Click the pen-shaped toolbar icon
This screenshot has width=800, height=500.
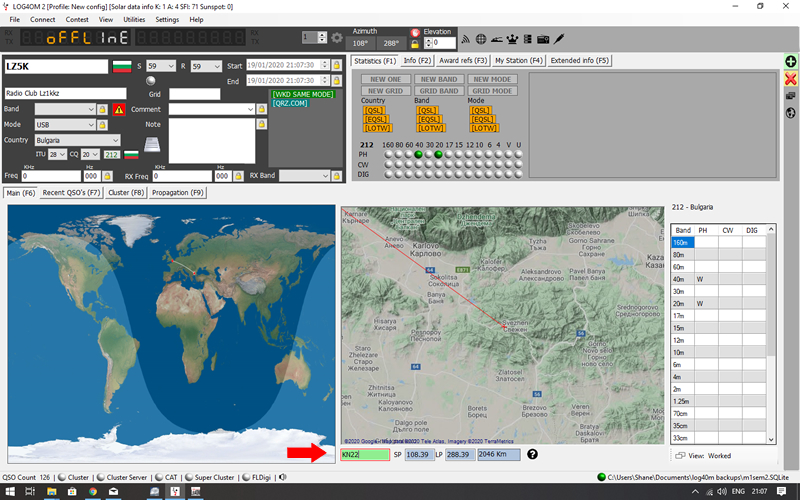559,39
